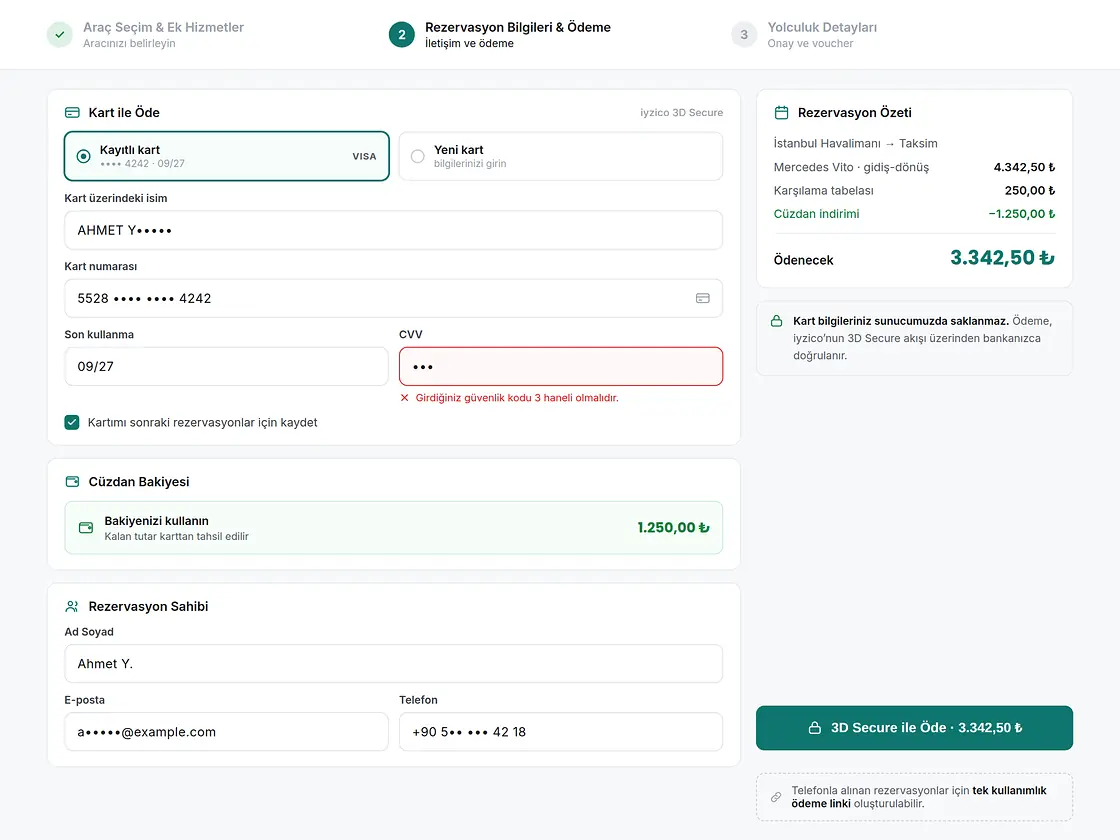Click the step 3 circle indicator
1120x840 pixels.
tap(744, 34)
